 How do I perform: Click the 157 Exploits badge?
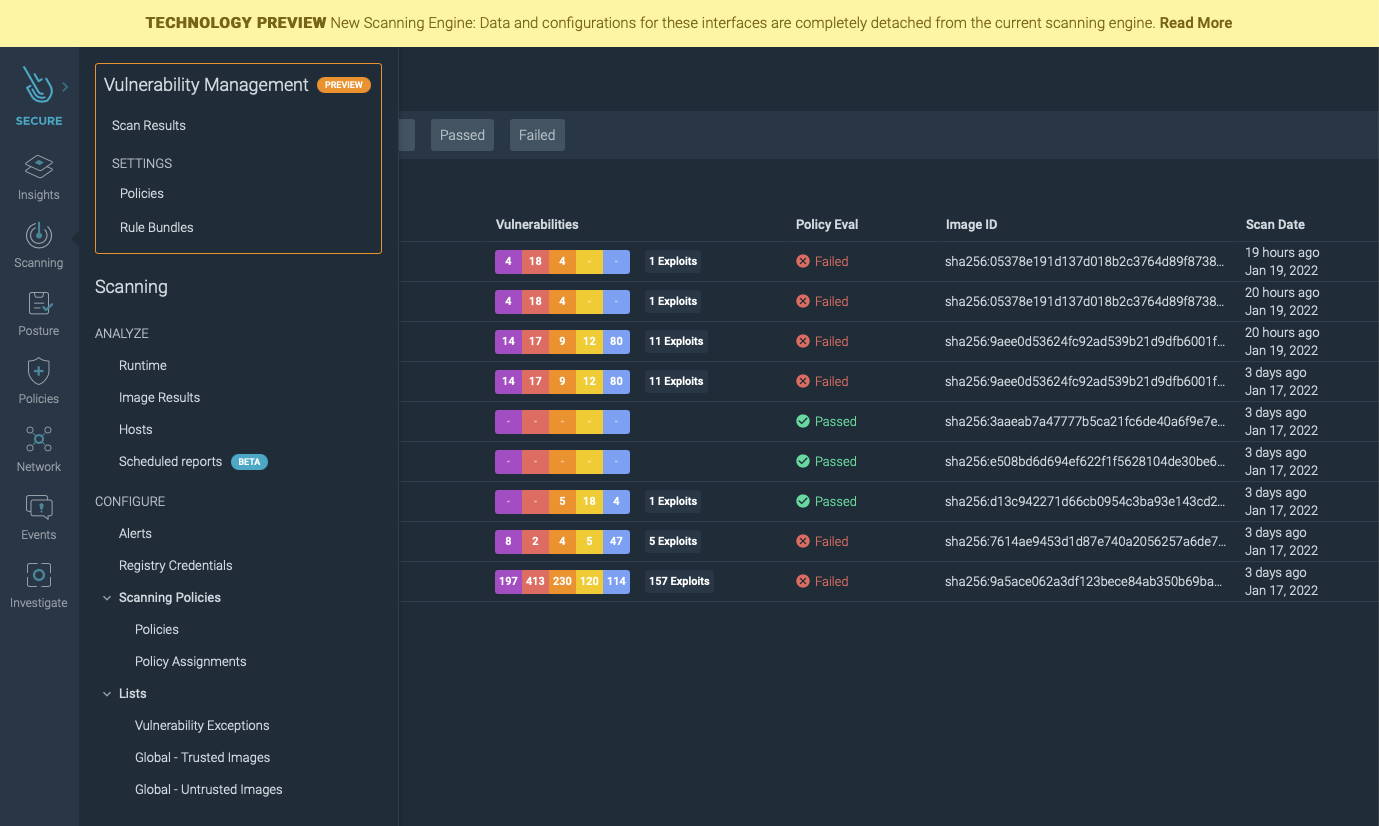point(679,581)
